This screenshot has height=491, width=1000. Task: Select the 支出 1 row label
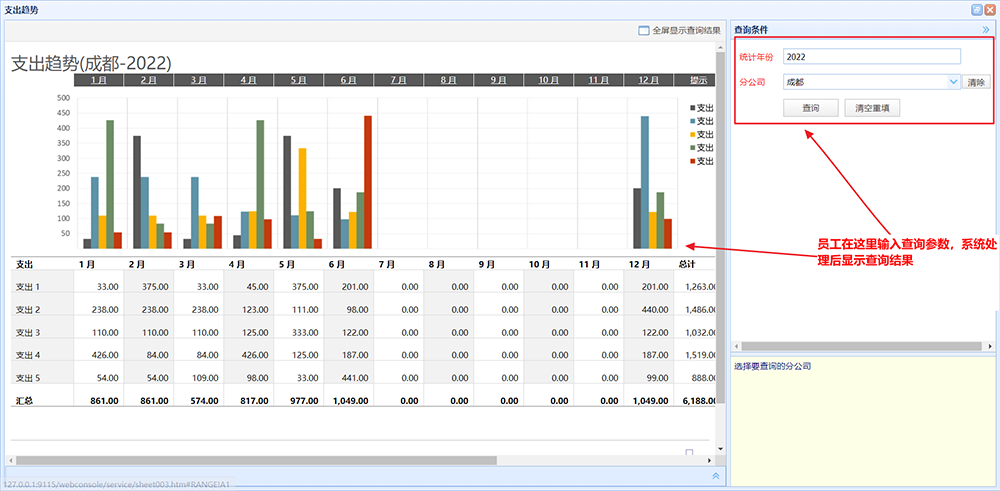[28, 287]
